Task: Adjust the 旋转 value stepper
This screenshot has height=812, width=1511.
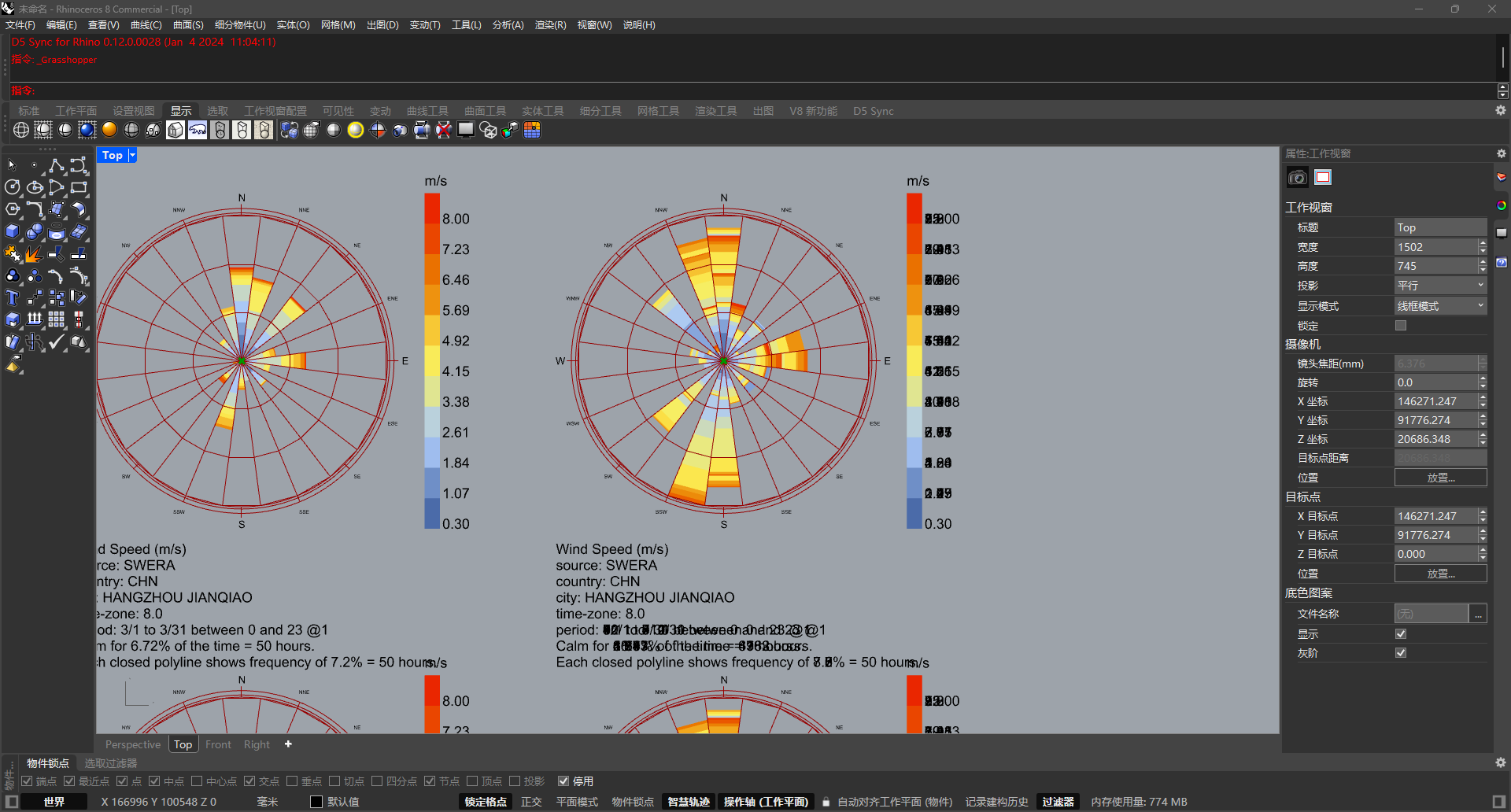Action: [x=1483, y=382]
